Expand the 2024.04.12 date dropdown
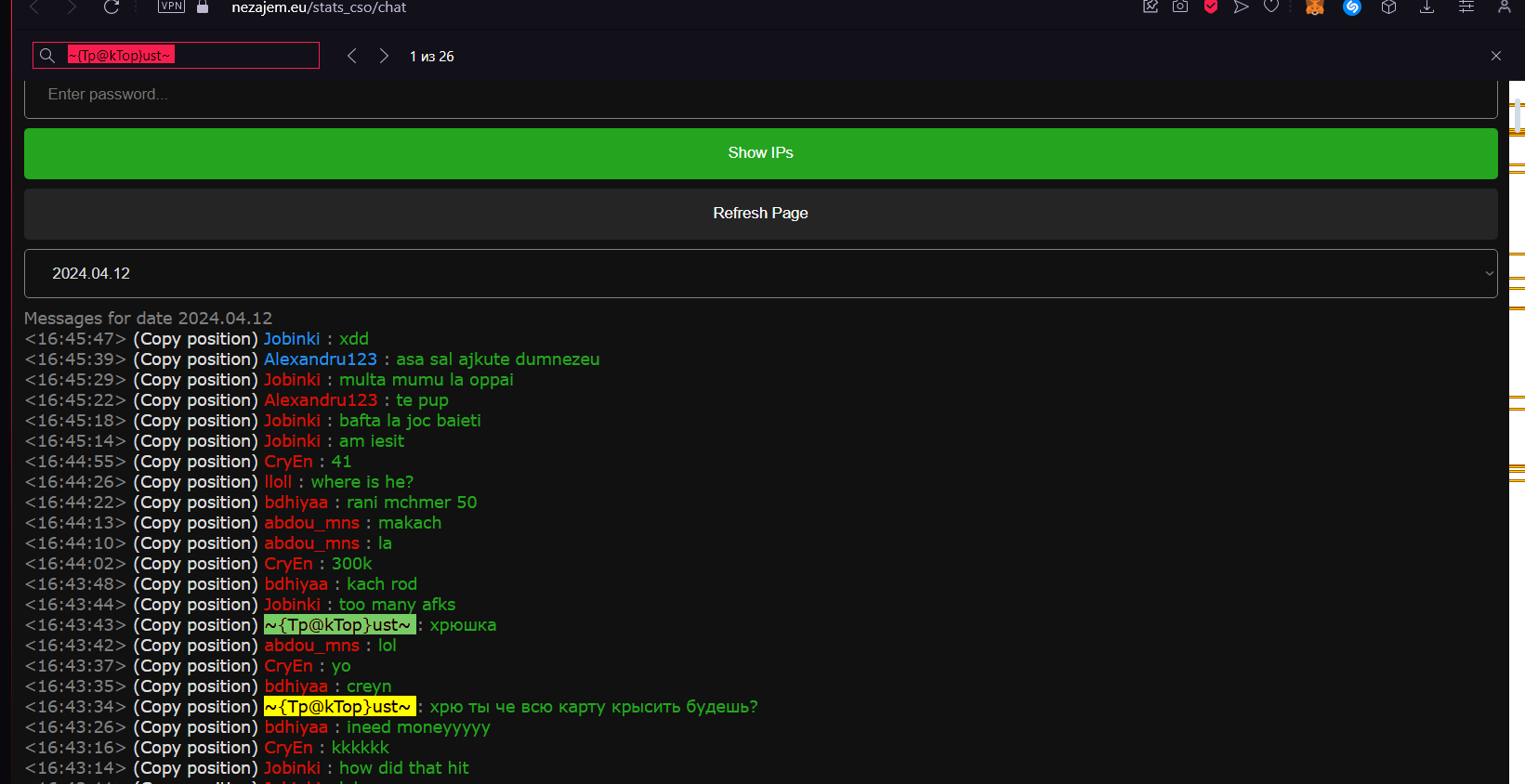This screenshot has width=1525, height=784. point(760,273)
